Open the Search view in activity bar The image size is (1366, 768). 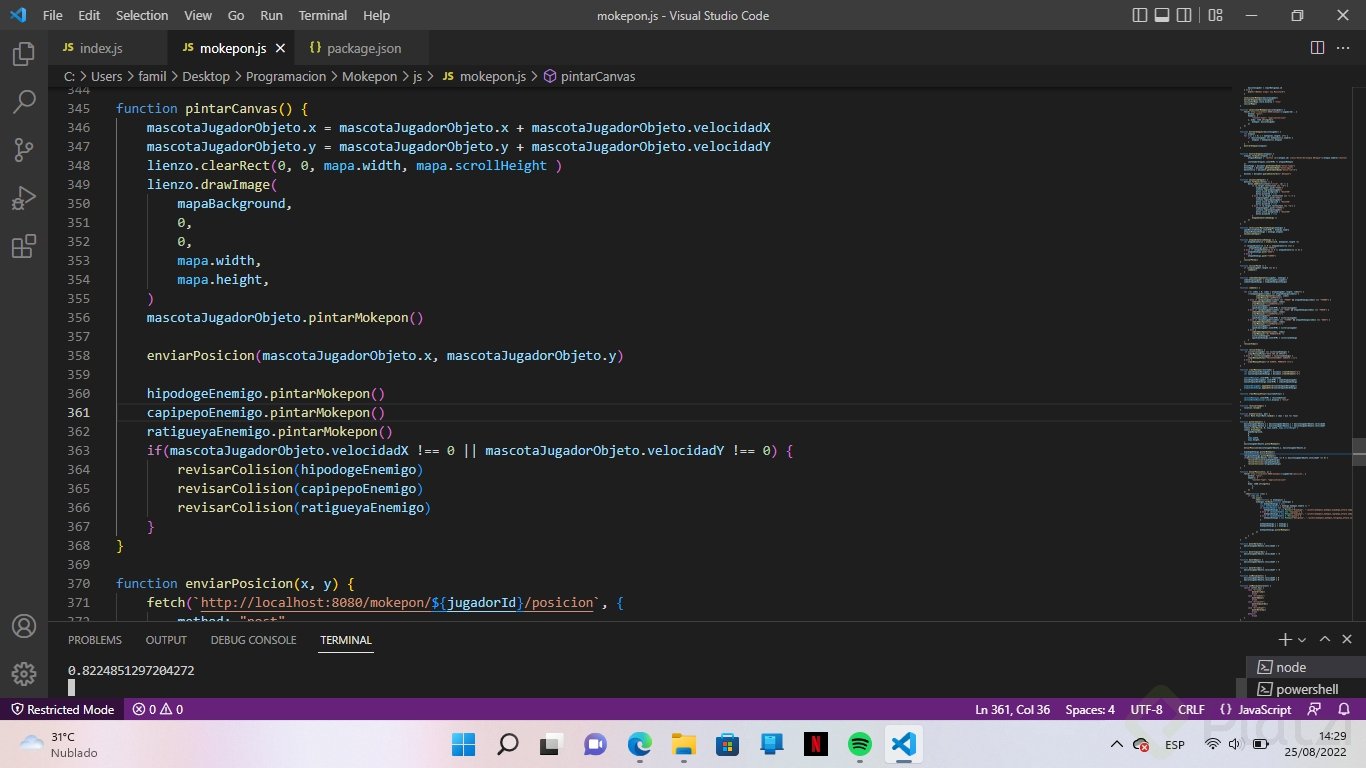tap(24, 102)
